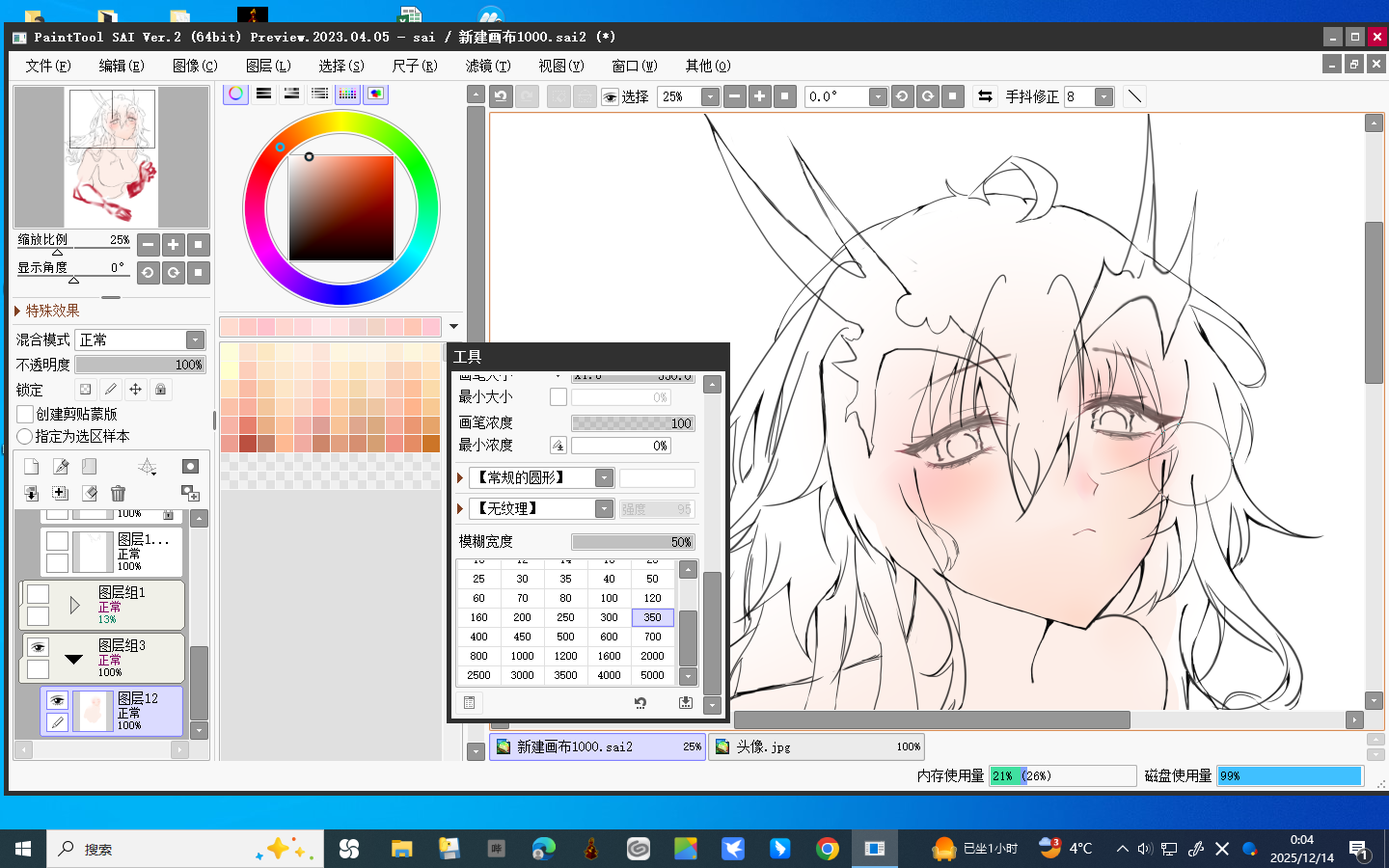
Task: Create a new normal layer
Action: [x=31, y=467]
